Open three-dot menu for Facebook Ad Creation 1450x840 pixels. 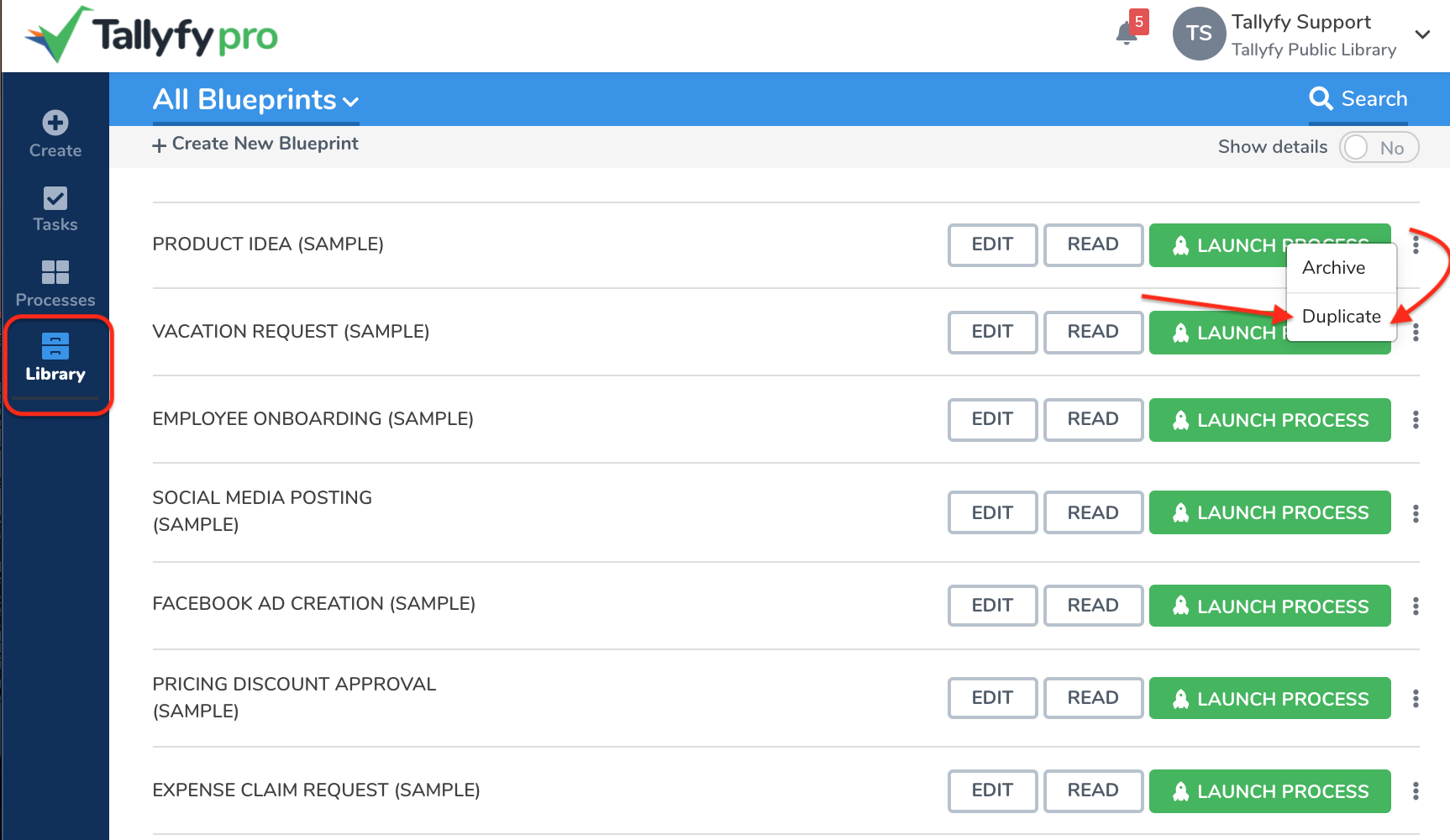(1416, 606)
